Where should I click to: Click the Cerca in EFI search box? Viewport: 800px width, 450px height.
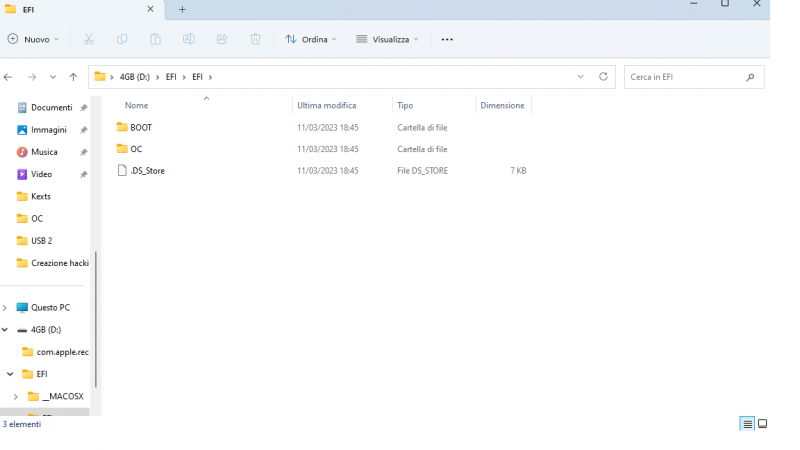[685, 77]
